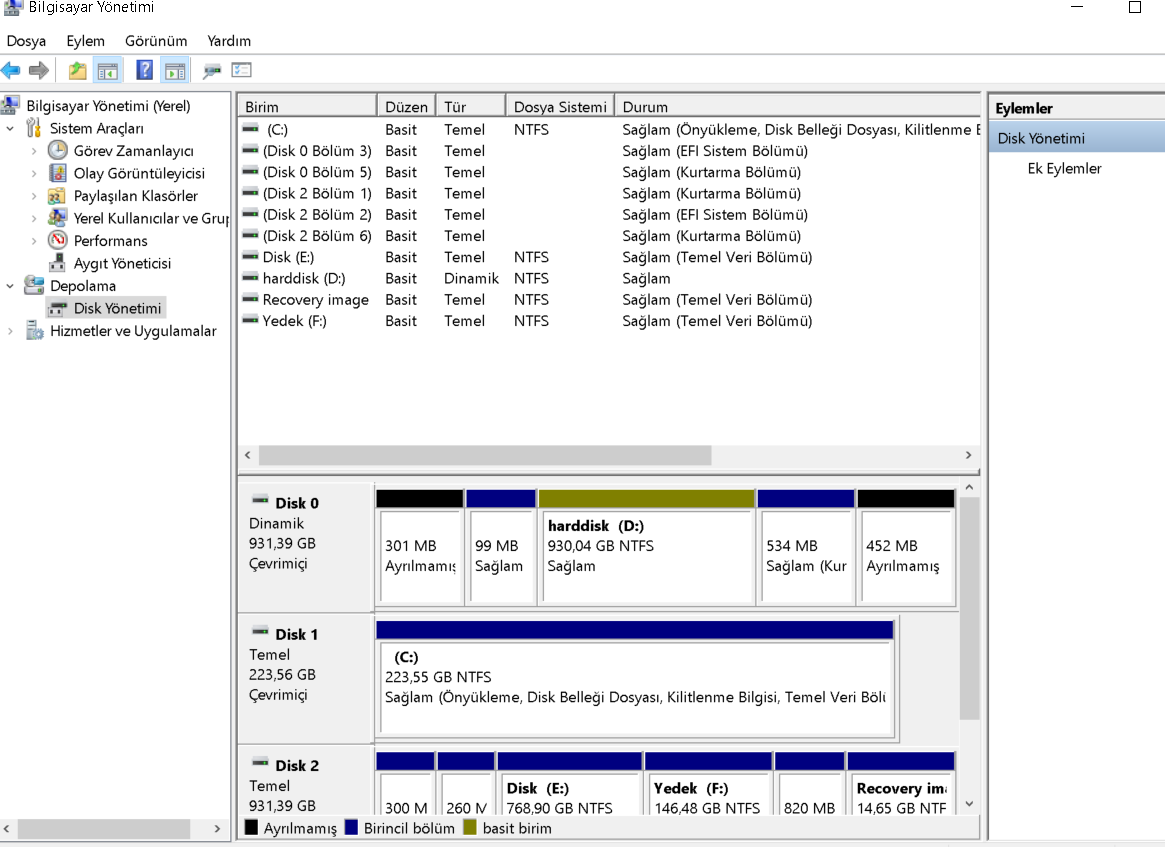Click the (C:) volume row icon
This screenshot has width=1165, height=847.
pyautogui.click(x=250, y=129)
